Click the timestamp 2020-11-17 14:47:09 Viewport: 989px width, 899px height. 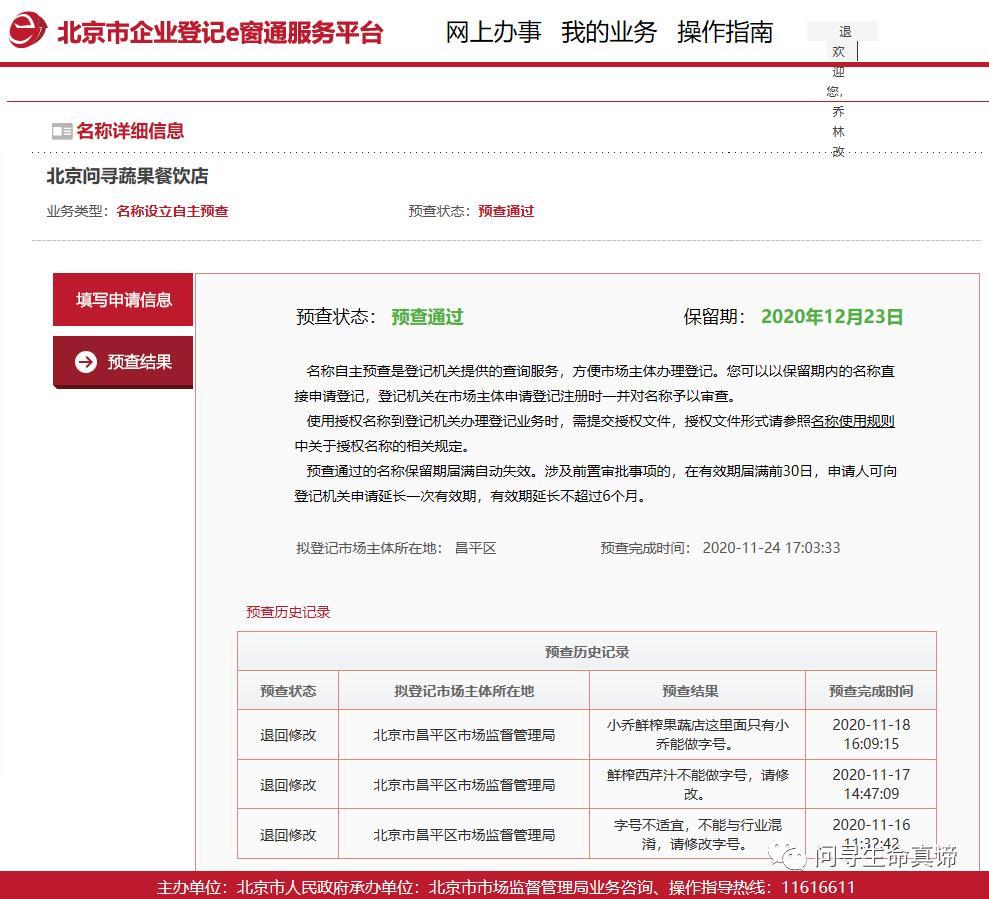(871, 784)
